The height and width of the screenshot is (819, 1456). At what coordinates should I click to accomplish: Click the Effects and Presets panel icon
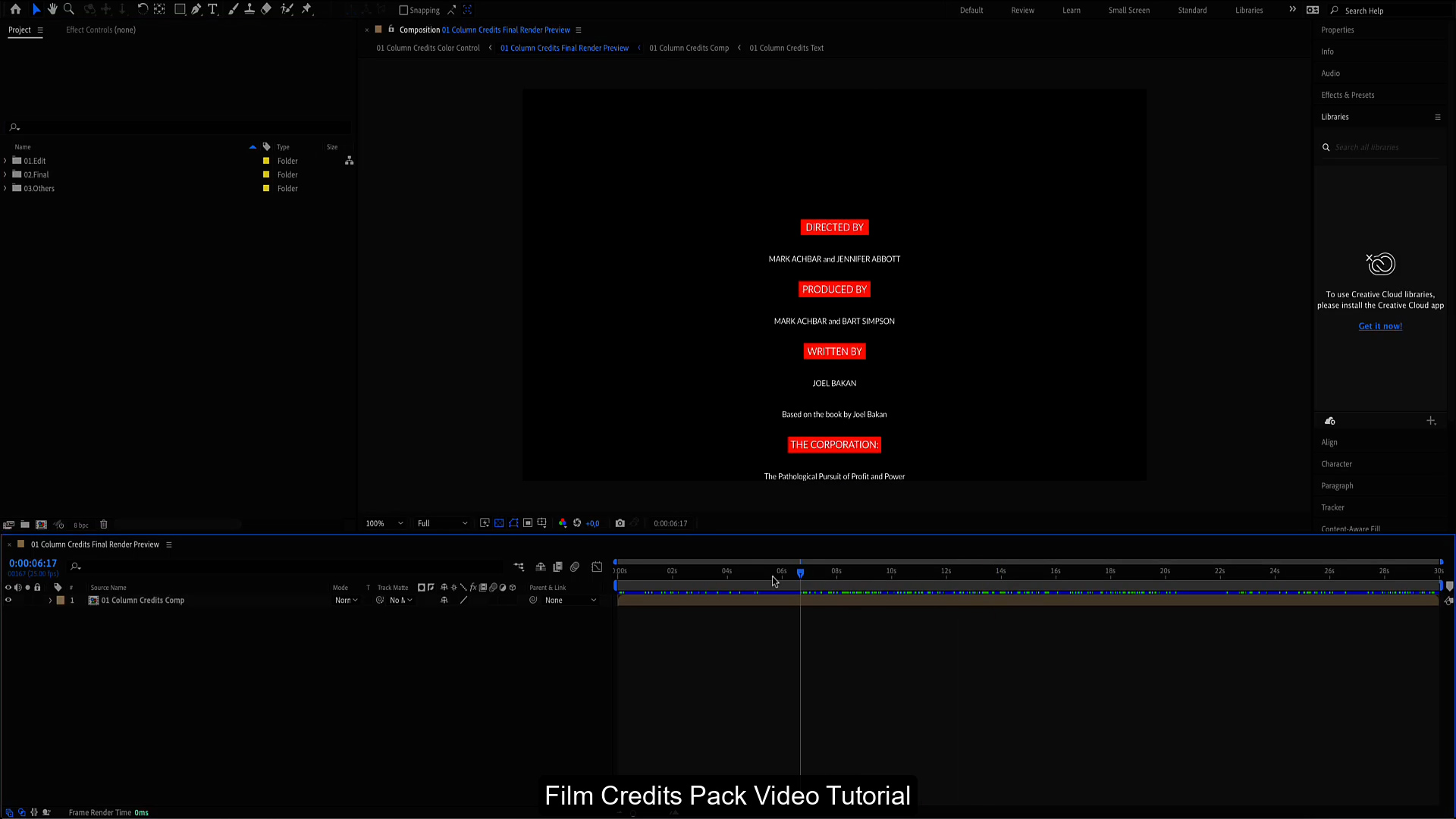[x=1348, y=94]
